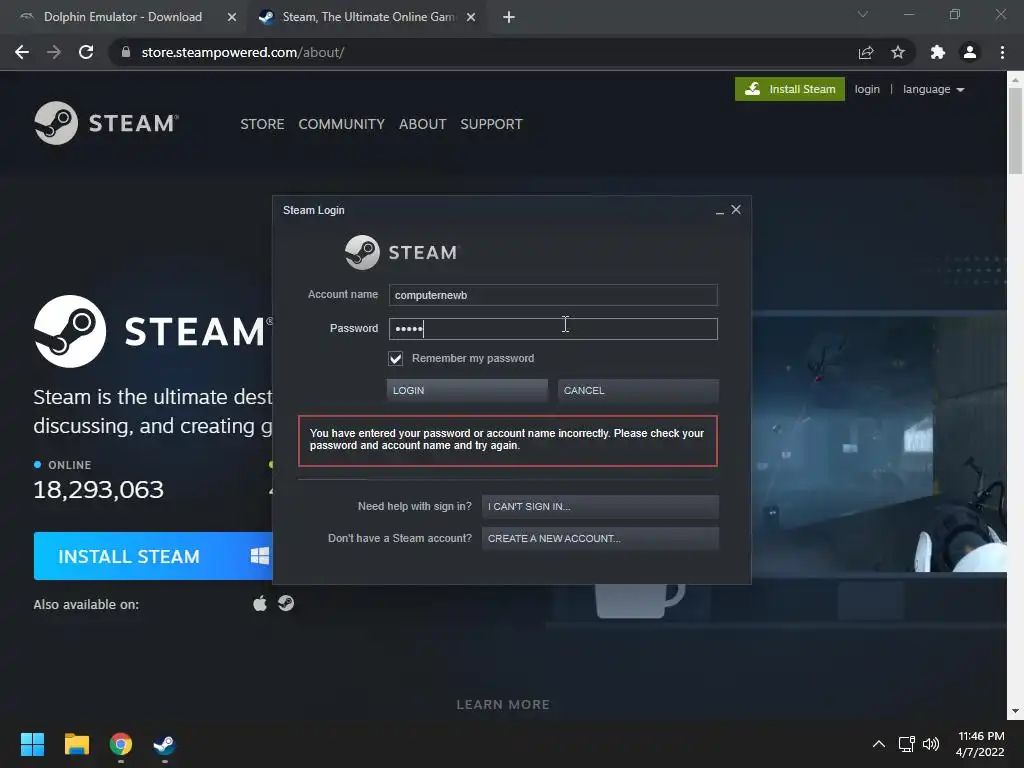Click the LOGIN button in Steam dialog
Image resolution: width=1024 pixels, height=768 pixels.
pos(467,391)
